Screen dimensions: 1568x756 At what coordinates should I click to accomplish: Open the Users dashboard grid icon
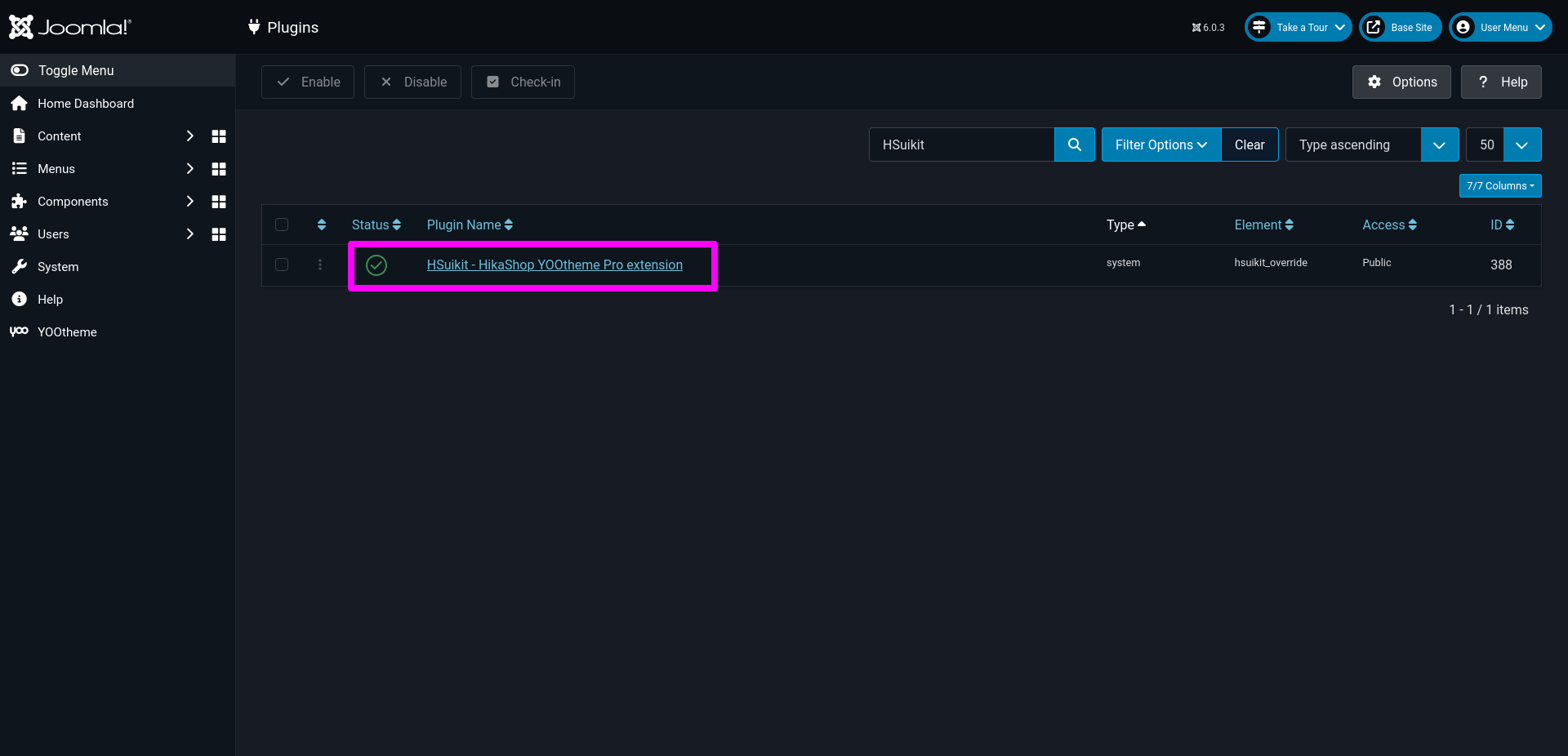pos(218,234)
